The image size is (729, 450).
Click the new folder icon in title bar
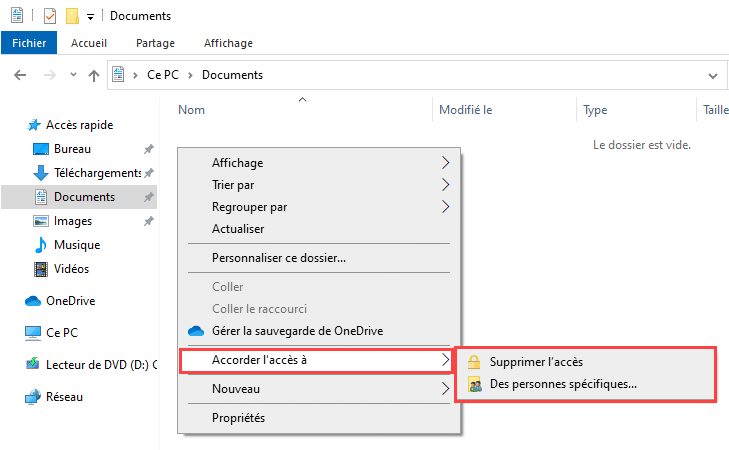click(x=72, y=16)
